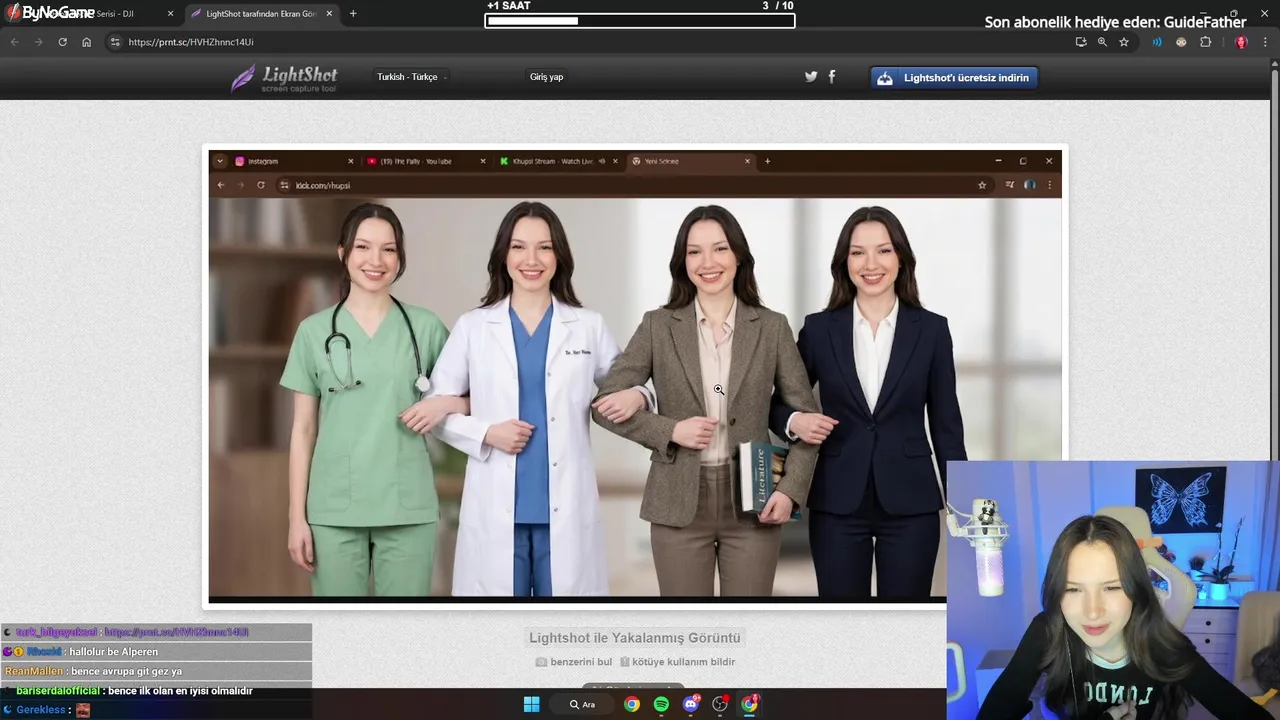
Task: Select the prnt.sc URL address bar
Action: [x=600, y=42]
